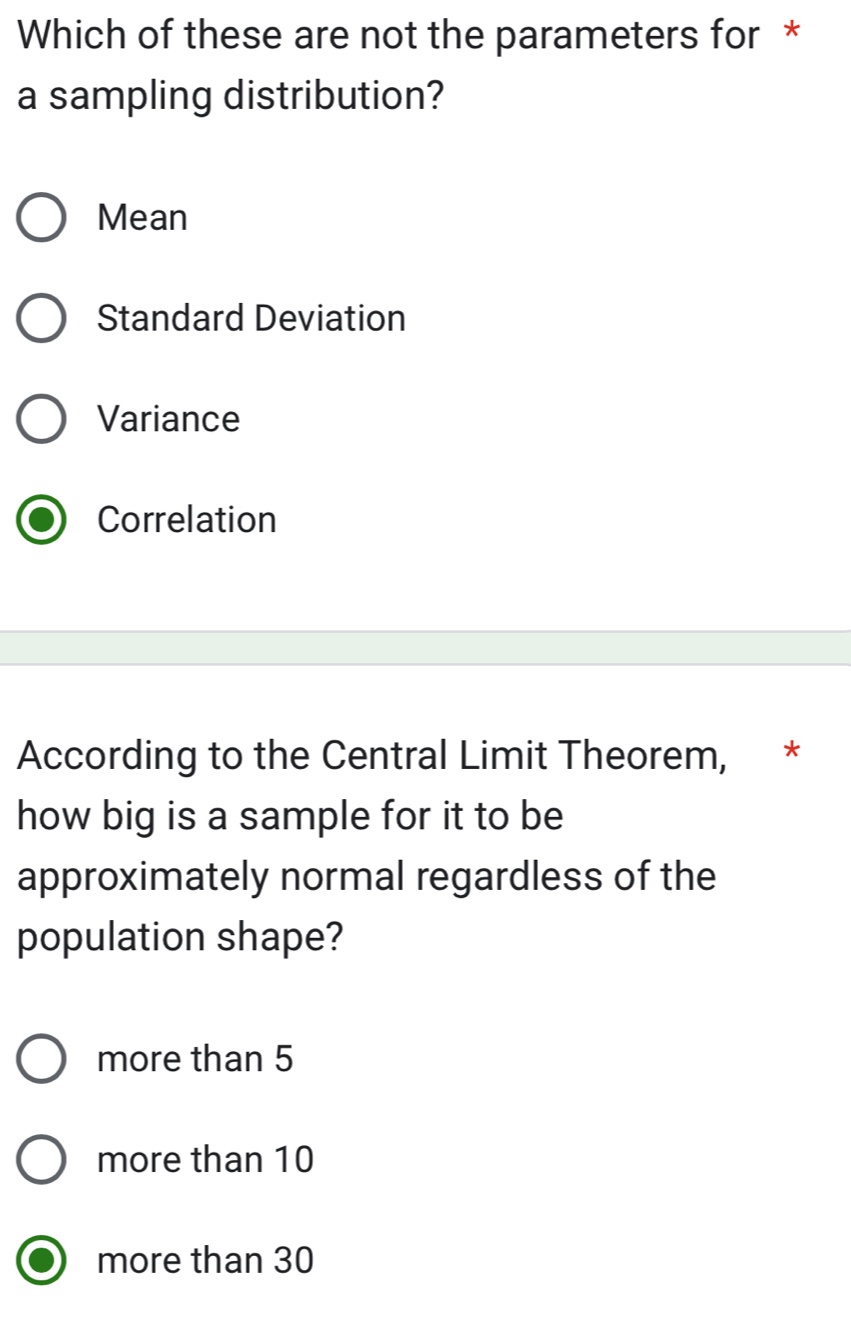Click the 'Mean' option label text
The width and height of the screenshot is (851, 1334).
click(143, 218)
